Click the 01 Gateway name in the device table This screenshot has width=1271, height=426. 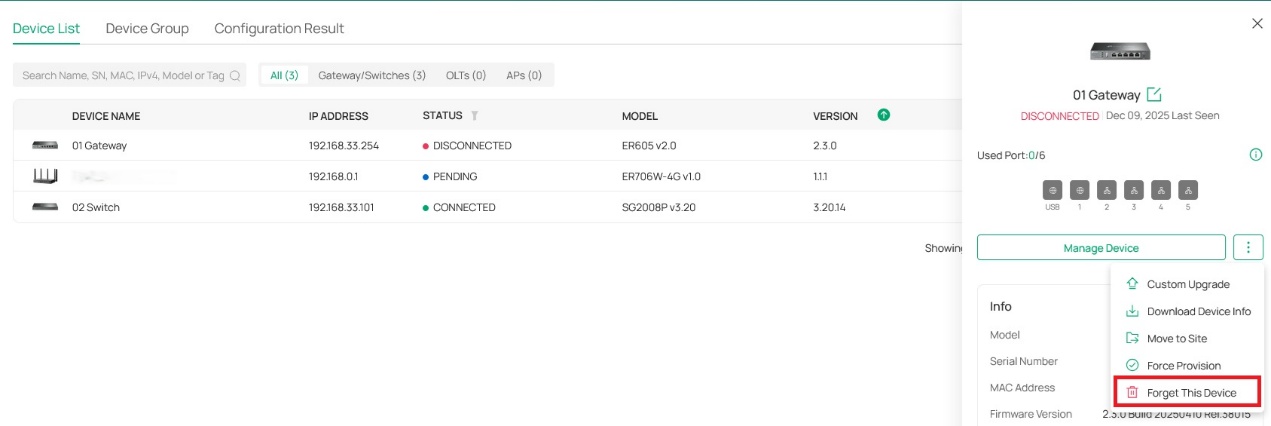[99, 145]
